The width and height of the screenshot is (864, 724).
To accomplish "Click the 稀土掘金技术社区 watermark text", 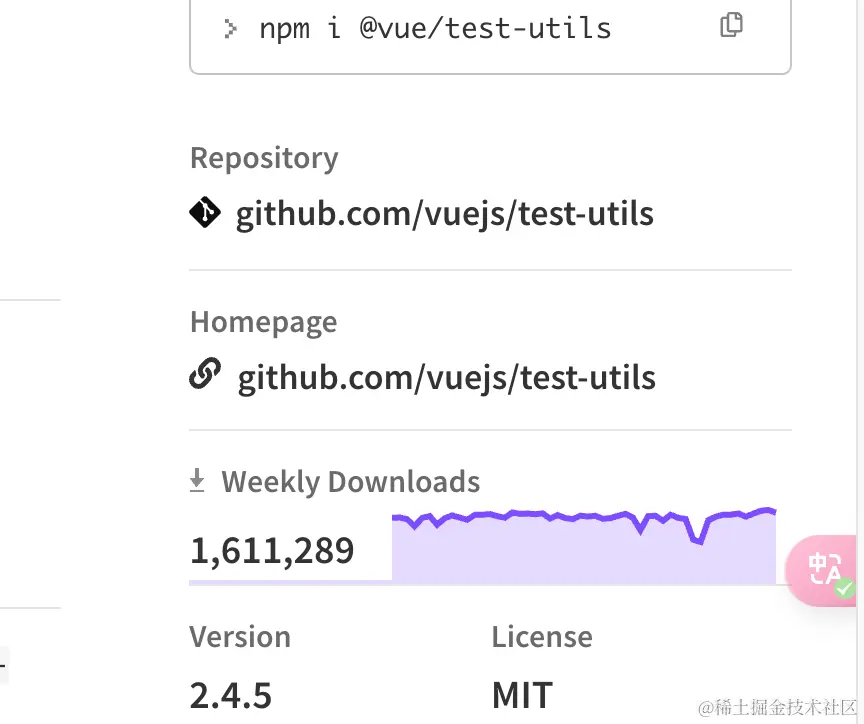I will coord(778,708).
